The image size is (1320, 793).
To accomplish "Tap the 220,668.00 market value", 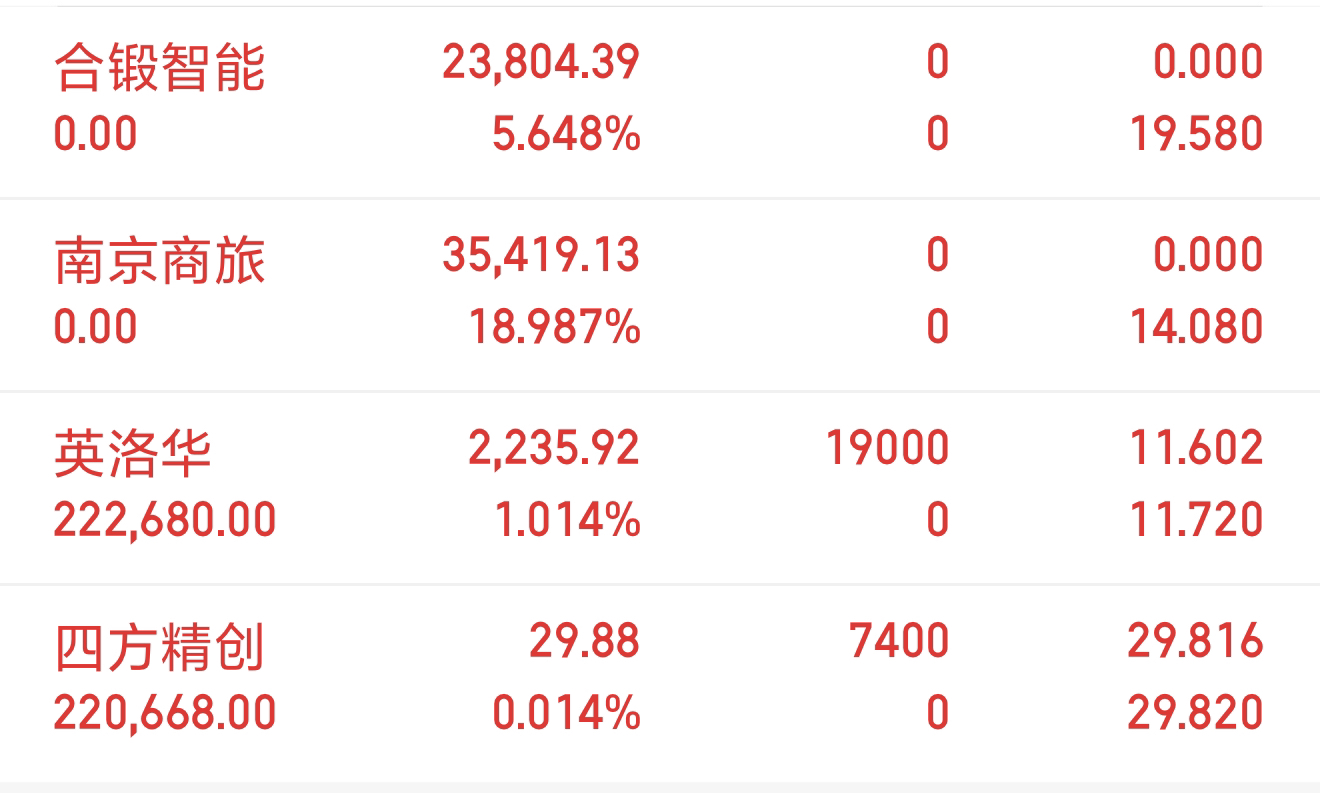I will [x=165, y=713].
